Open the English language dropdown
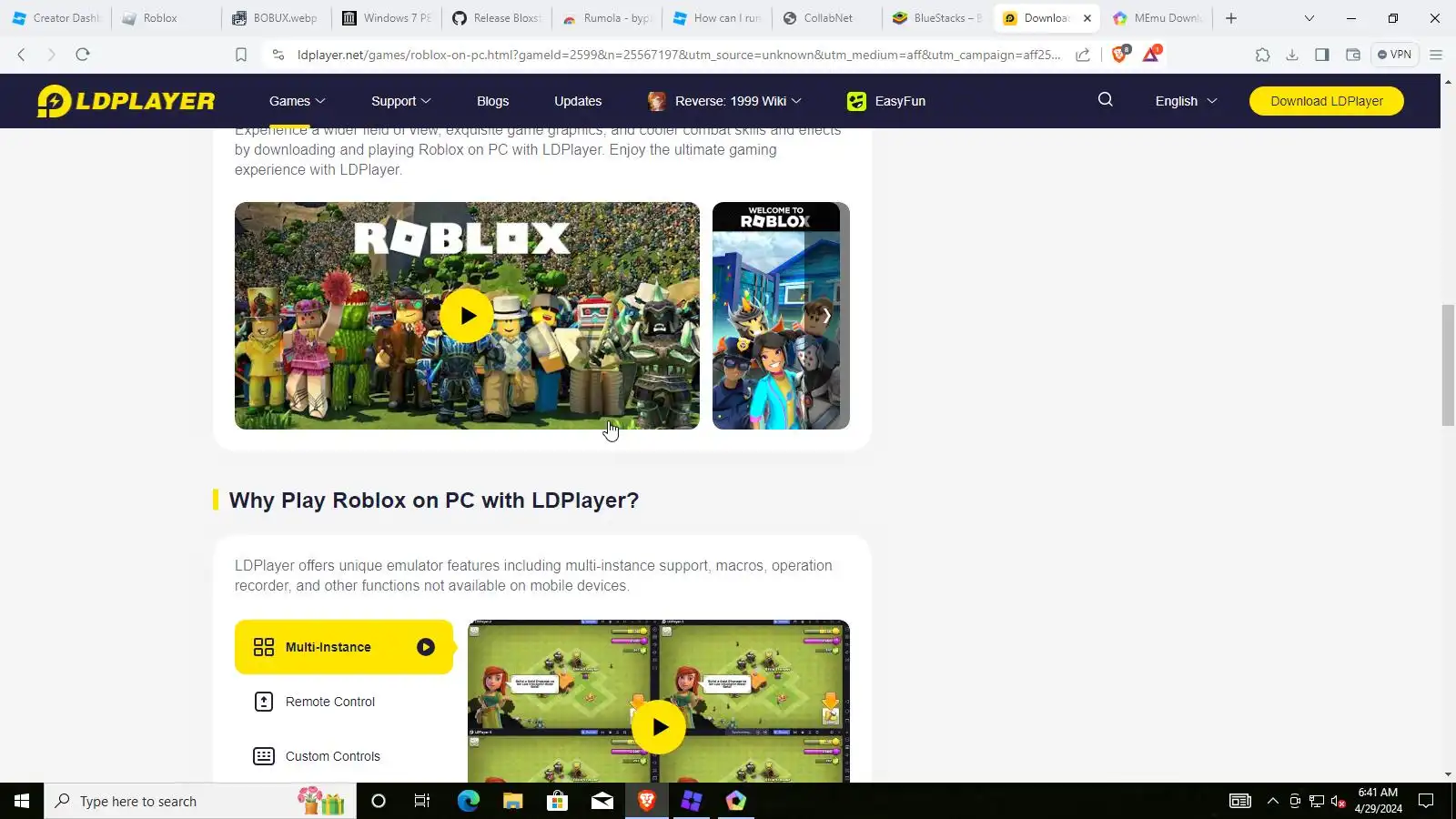1456x819 pixels. pos(1186,101)
